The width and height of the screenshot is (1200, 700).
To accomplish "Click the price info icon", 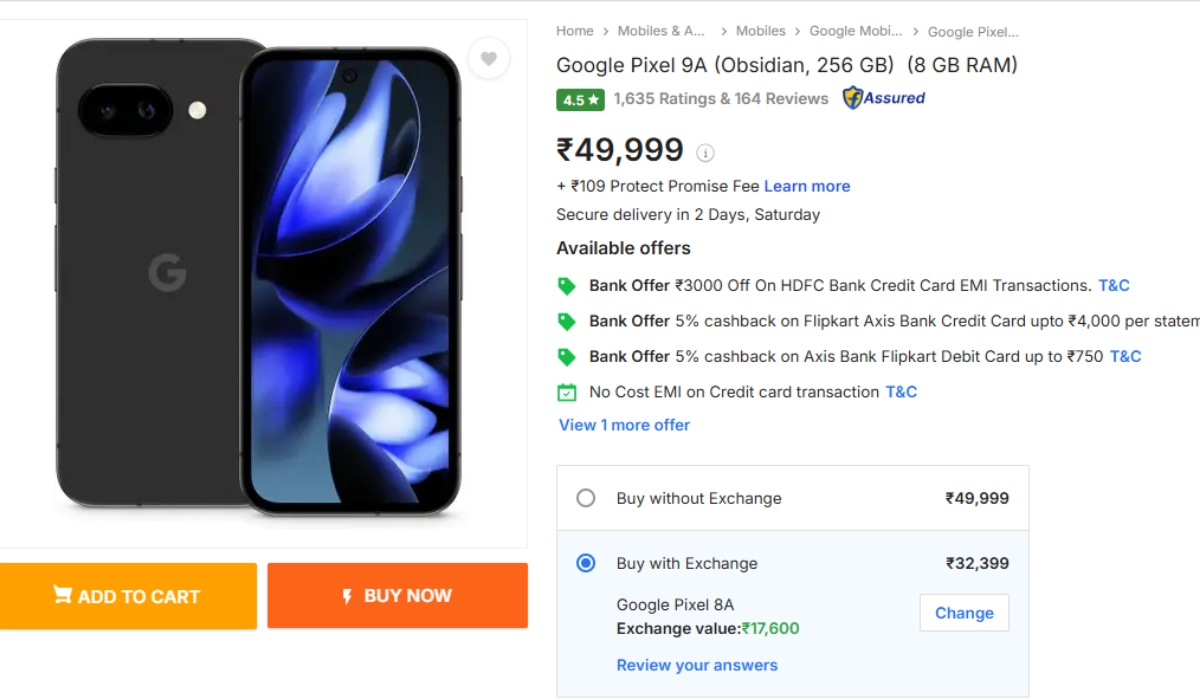I will 705,153.
